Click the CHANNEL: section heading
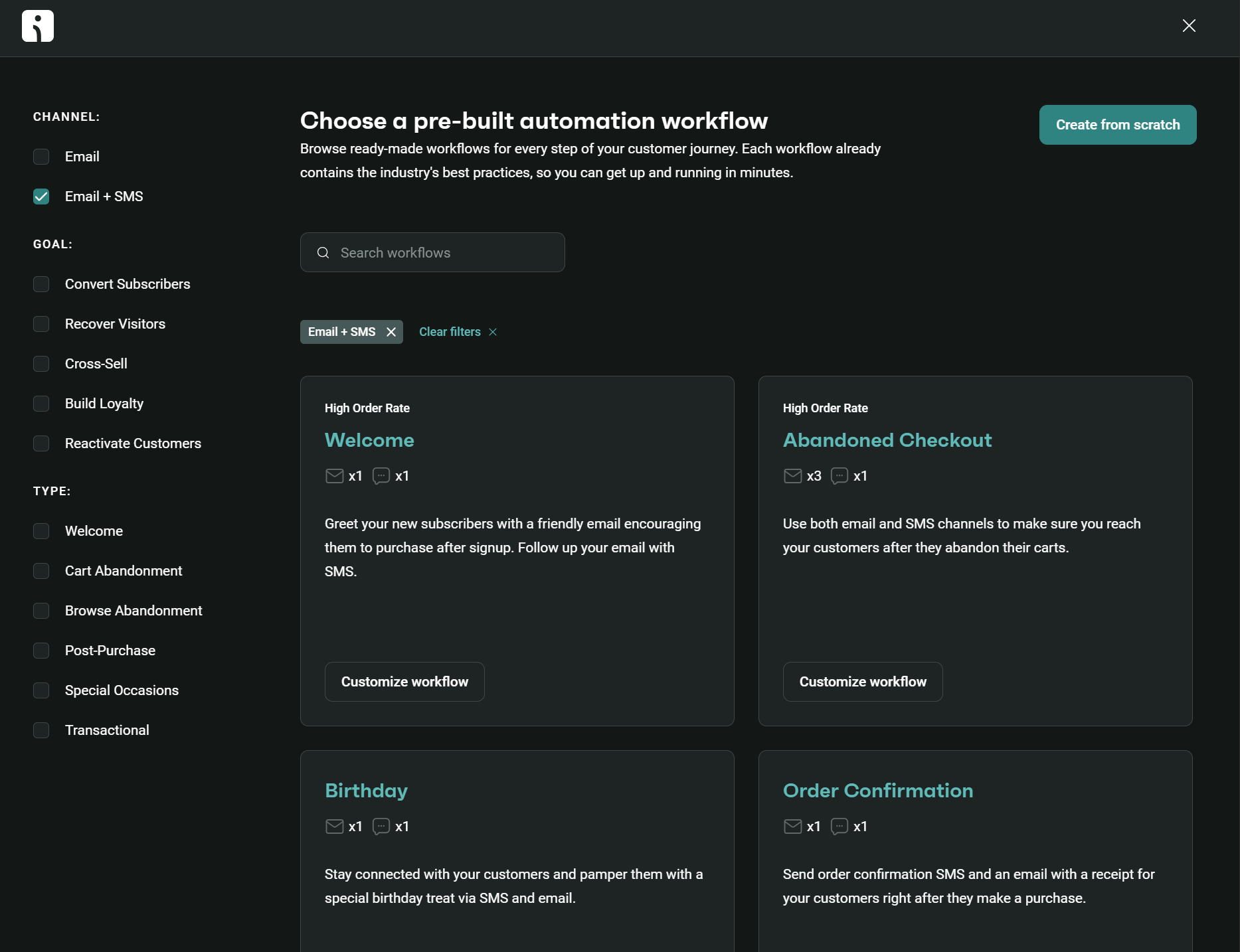Screen dimensions: 1240x952 66,117
